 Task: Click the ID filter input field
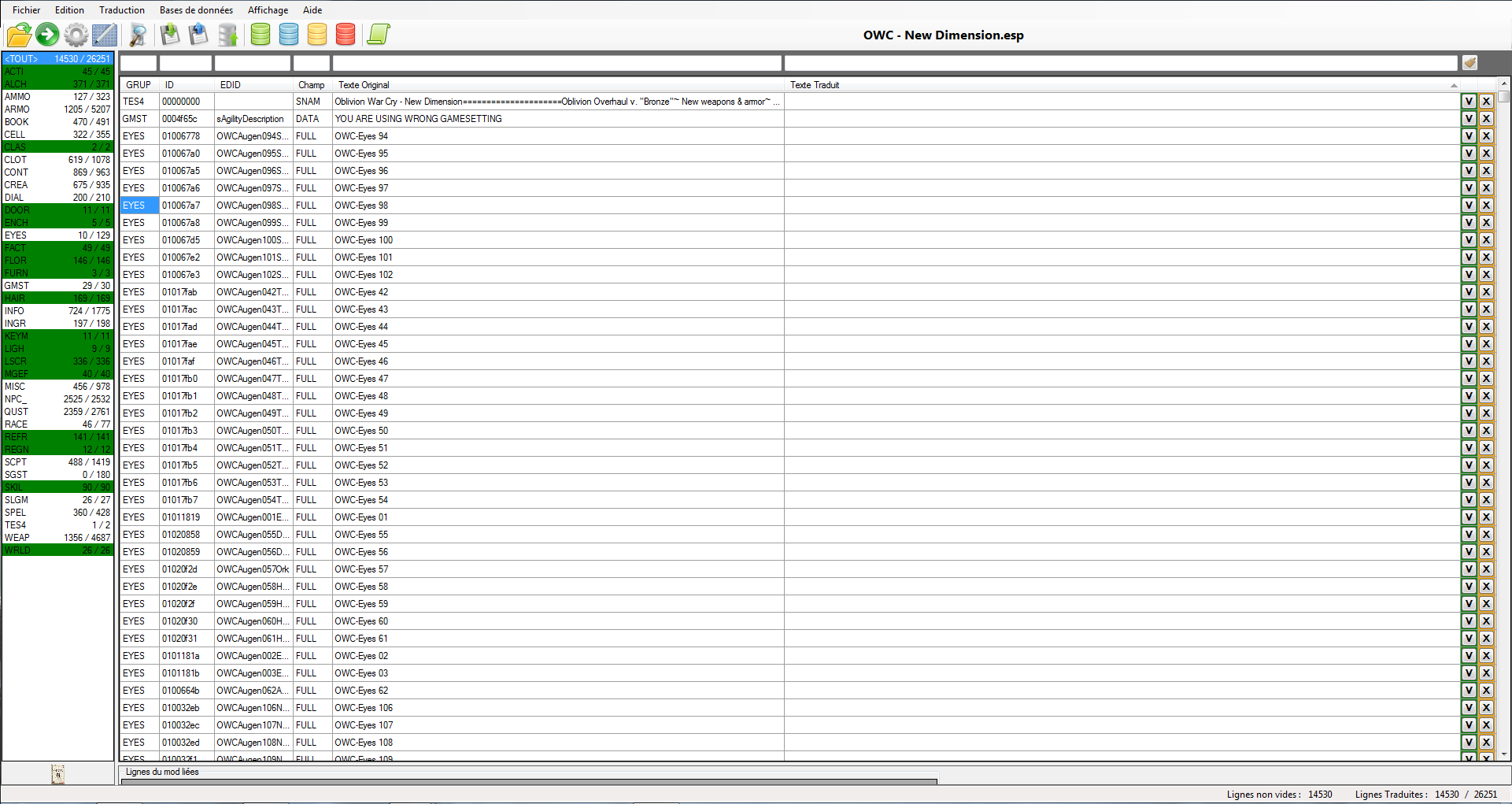(186, 63)
